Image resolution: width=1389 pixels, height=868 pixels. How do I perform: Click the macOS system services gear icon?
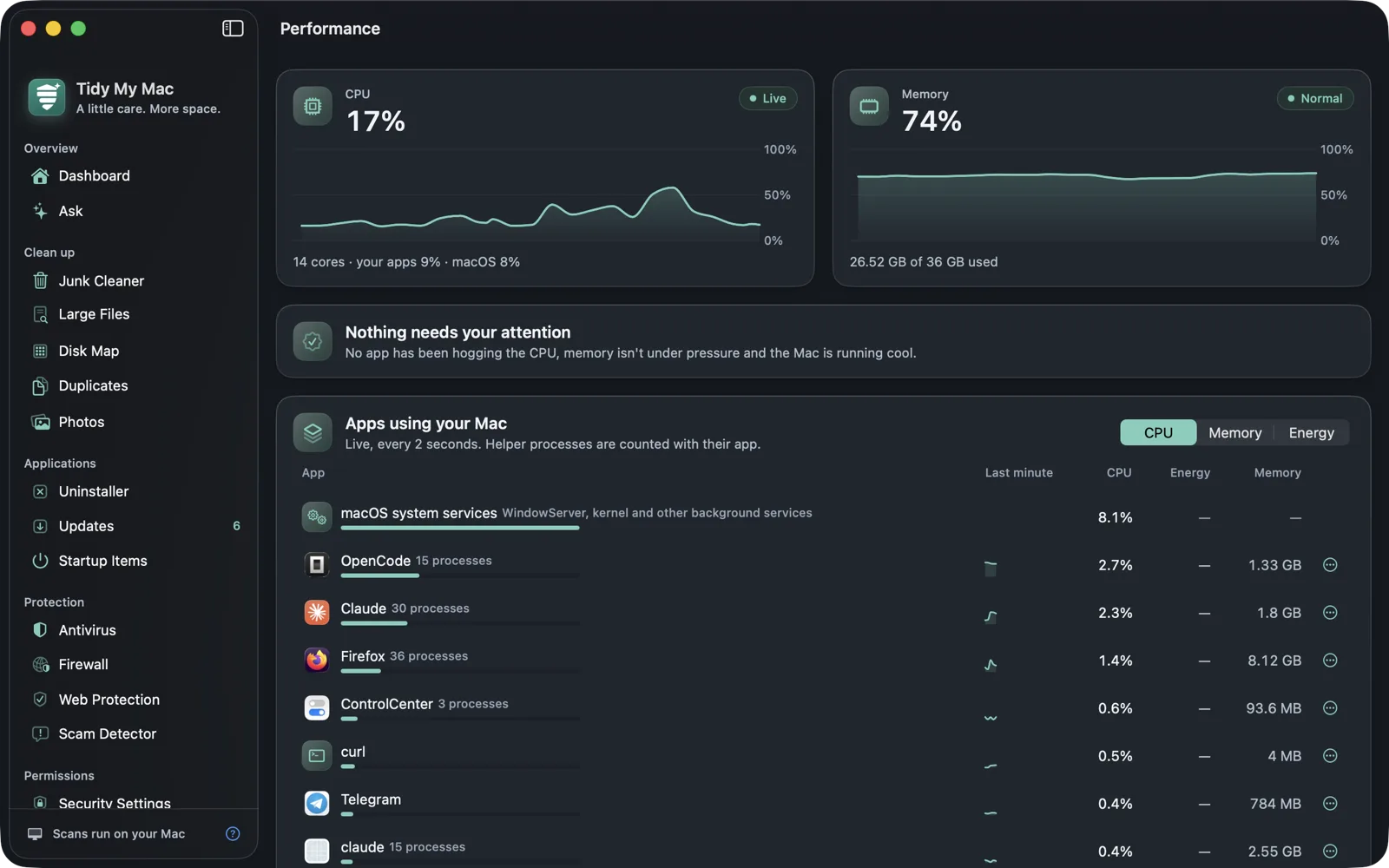click(x=317, y=517)
